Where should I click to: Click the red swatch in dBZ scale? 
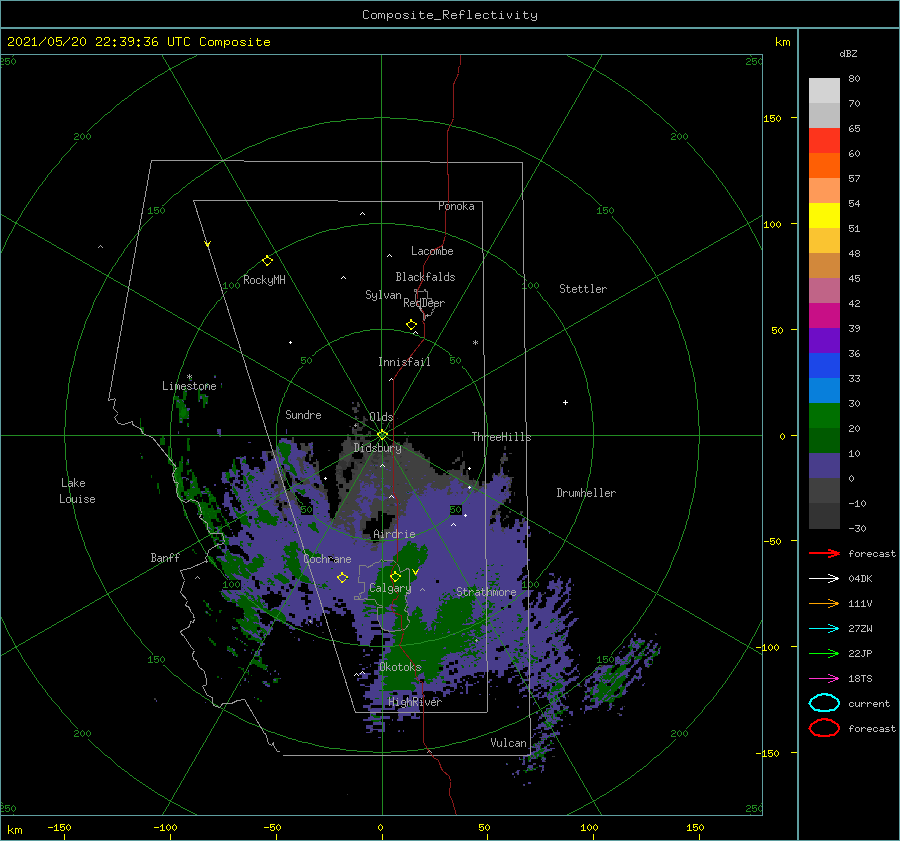point(824,141)
